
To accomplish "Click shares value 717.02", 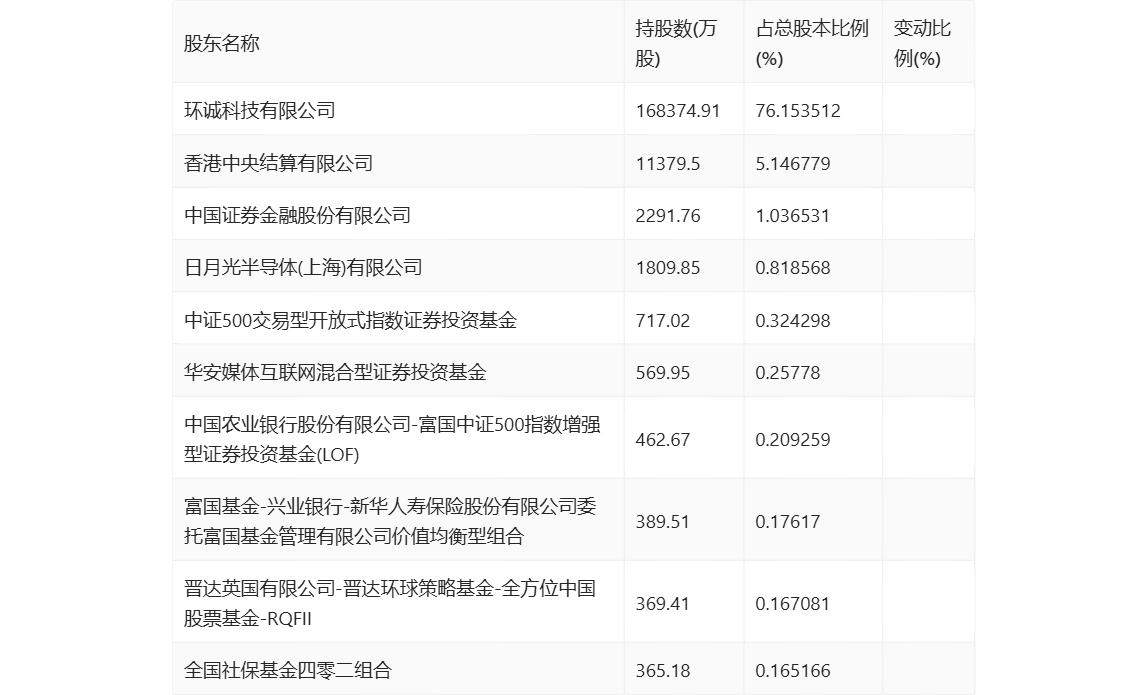I will (663, 320).
